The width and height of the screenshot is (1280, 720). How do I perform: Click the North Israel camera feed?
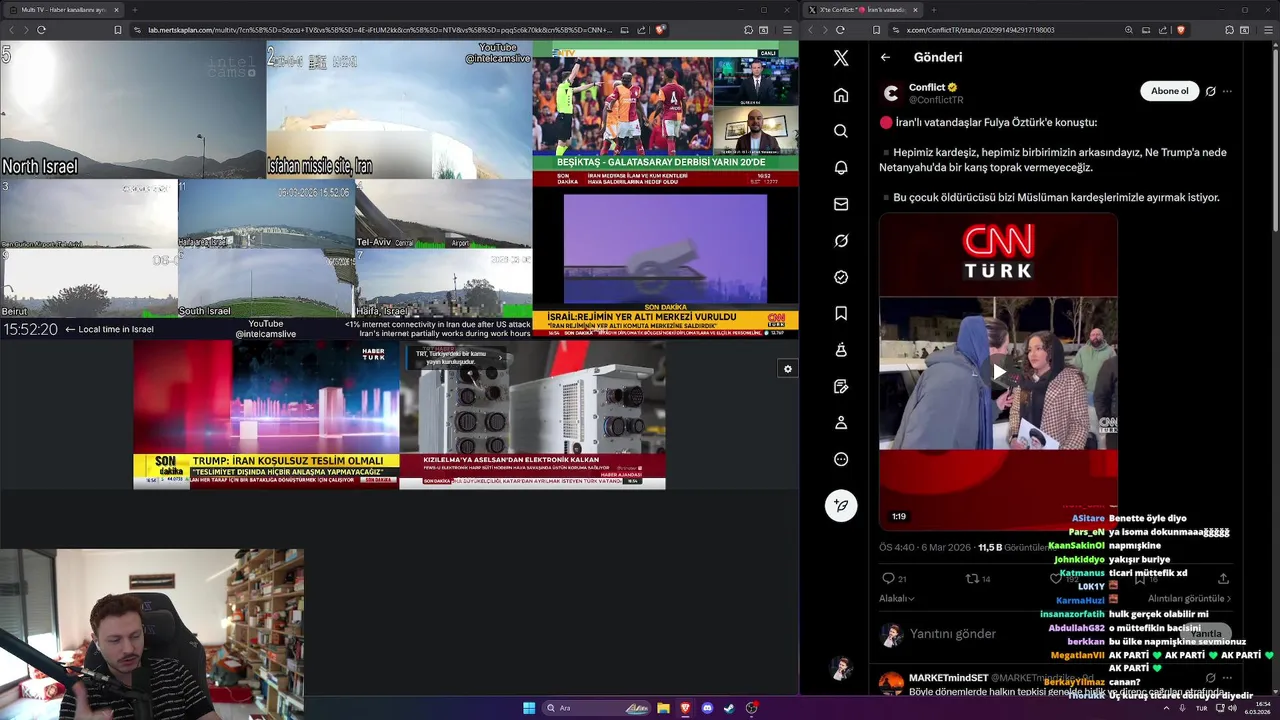pyautogui.click(x=133, y=110)
